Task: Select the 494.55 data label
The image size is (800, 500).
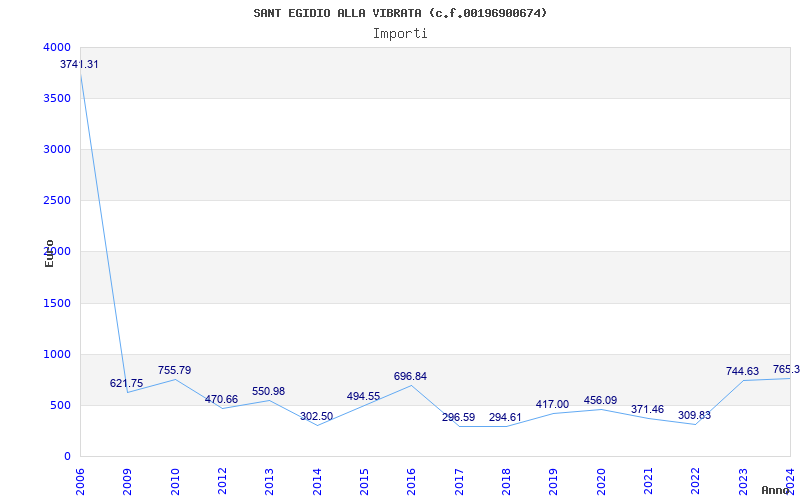Action: tap(363, 396)
